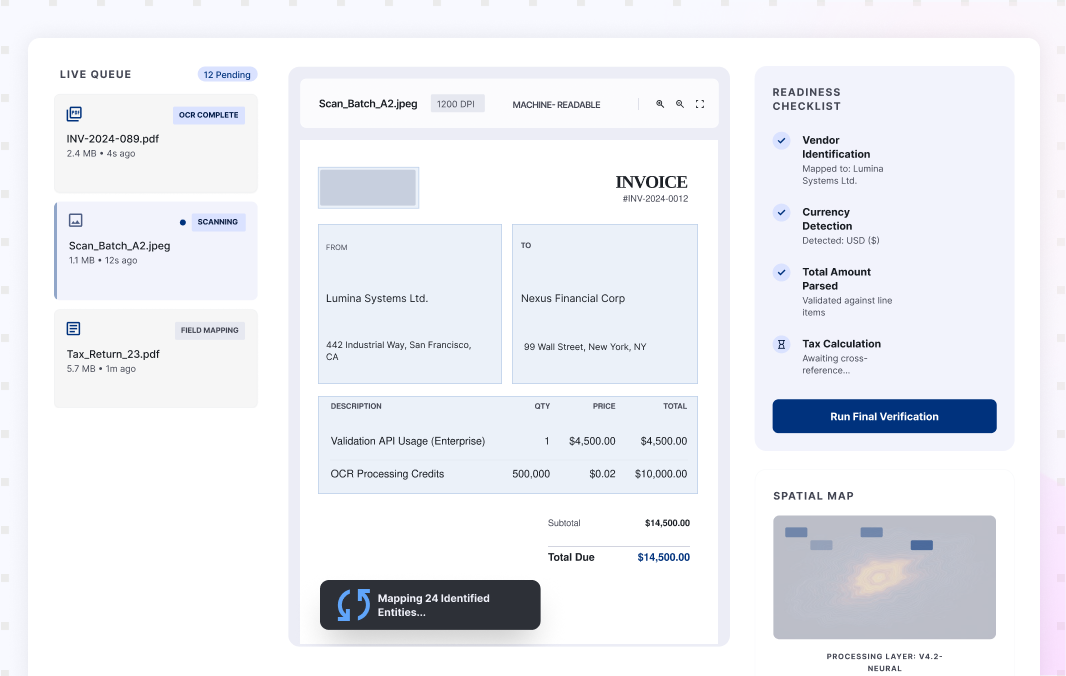
Task: Click image icon on Scan_Batch_A2.jpeg card
Action: point(75,220)
